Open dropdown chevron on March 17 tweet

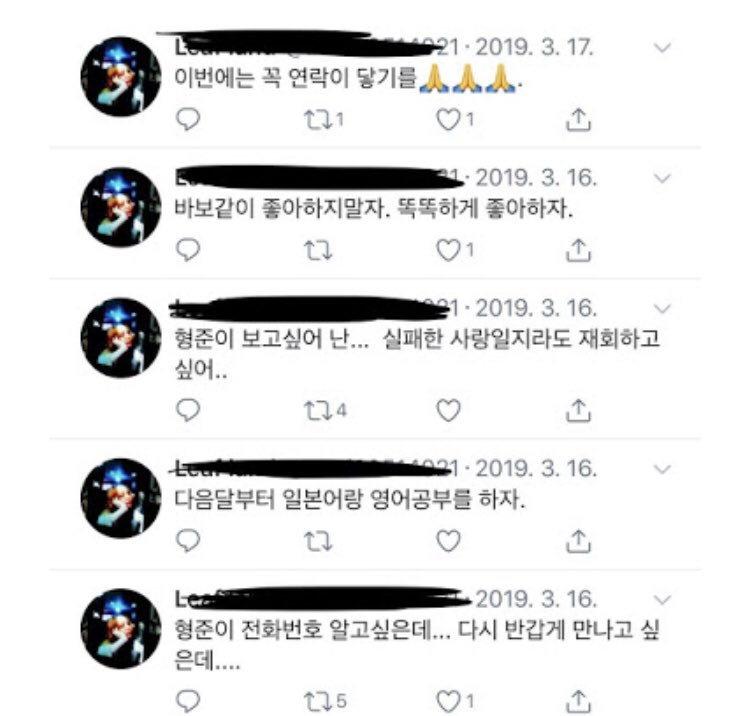click(662, 47)
